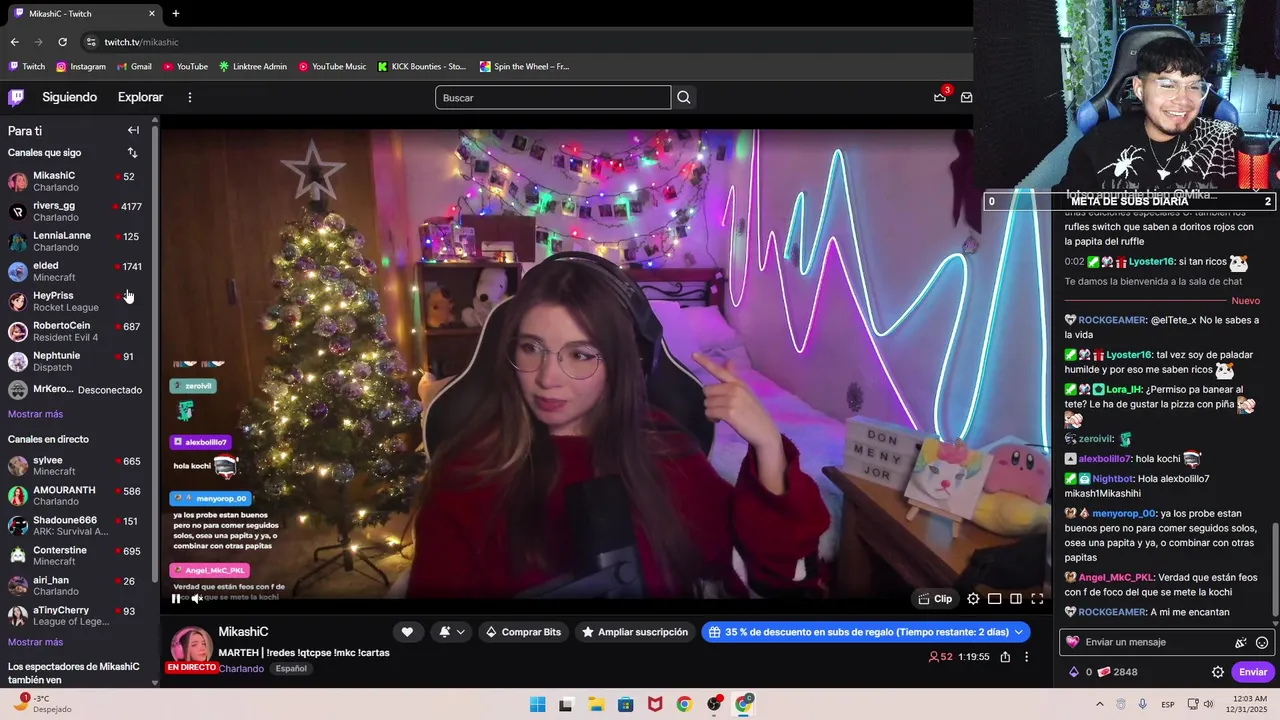Show hidden system tray icons chevron

tap(1100, 704)
